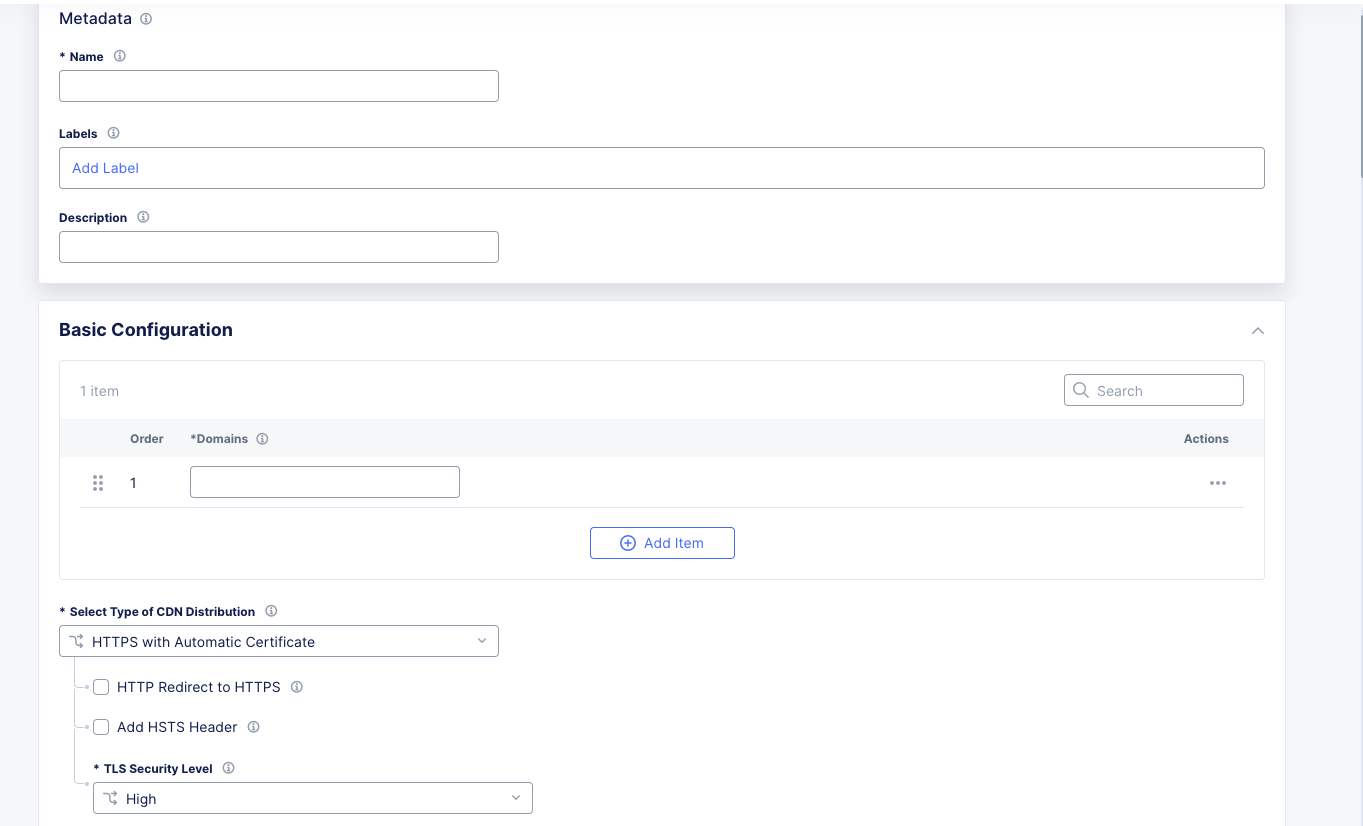The height and width of the screenshot is (826, 1363).
Task: Open the Select Type of CDN Distribution dropdown
Action: (279, 641)
